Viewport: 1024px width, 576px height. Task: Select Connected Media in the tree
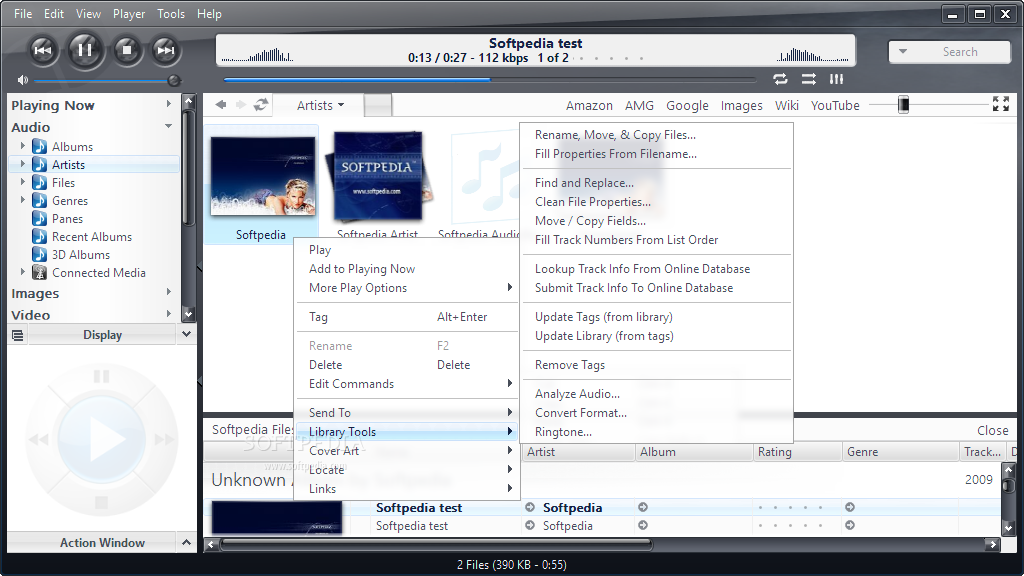pyautogui.click(x=99, y=272)
